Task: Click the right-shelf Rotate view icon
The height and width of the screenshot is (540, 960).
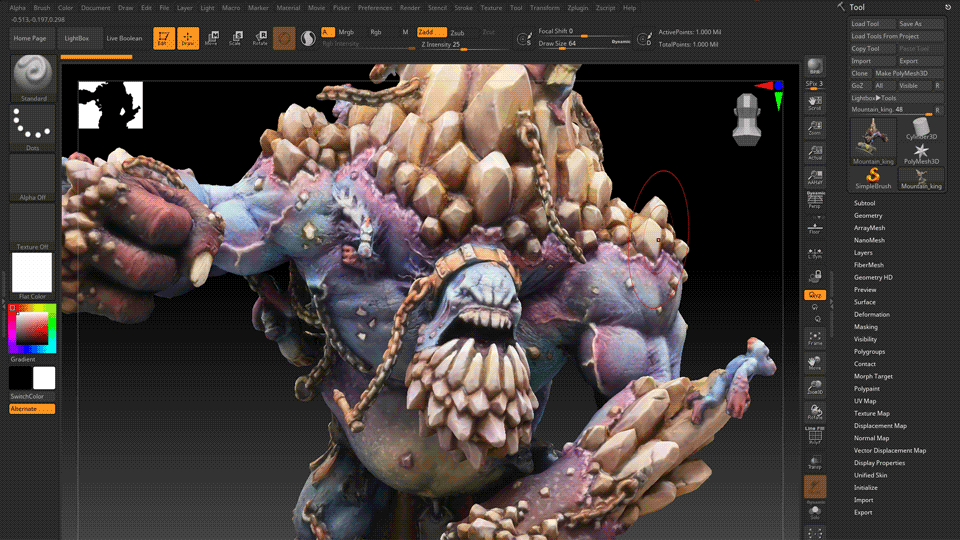Action: [814, 411]
